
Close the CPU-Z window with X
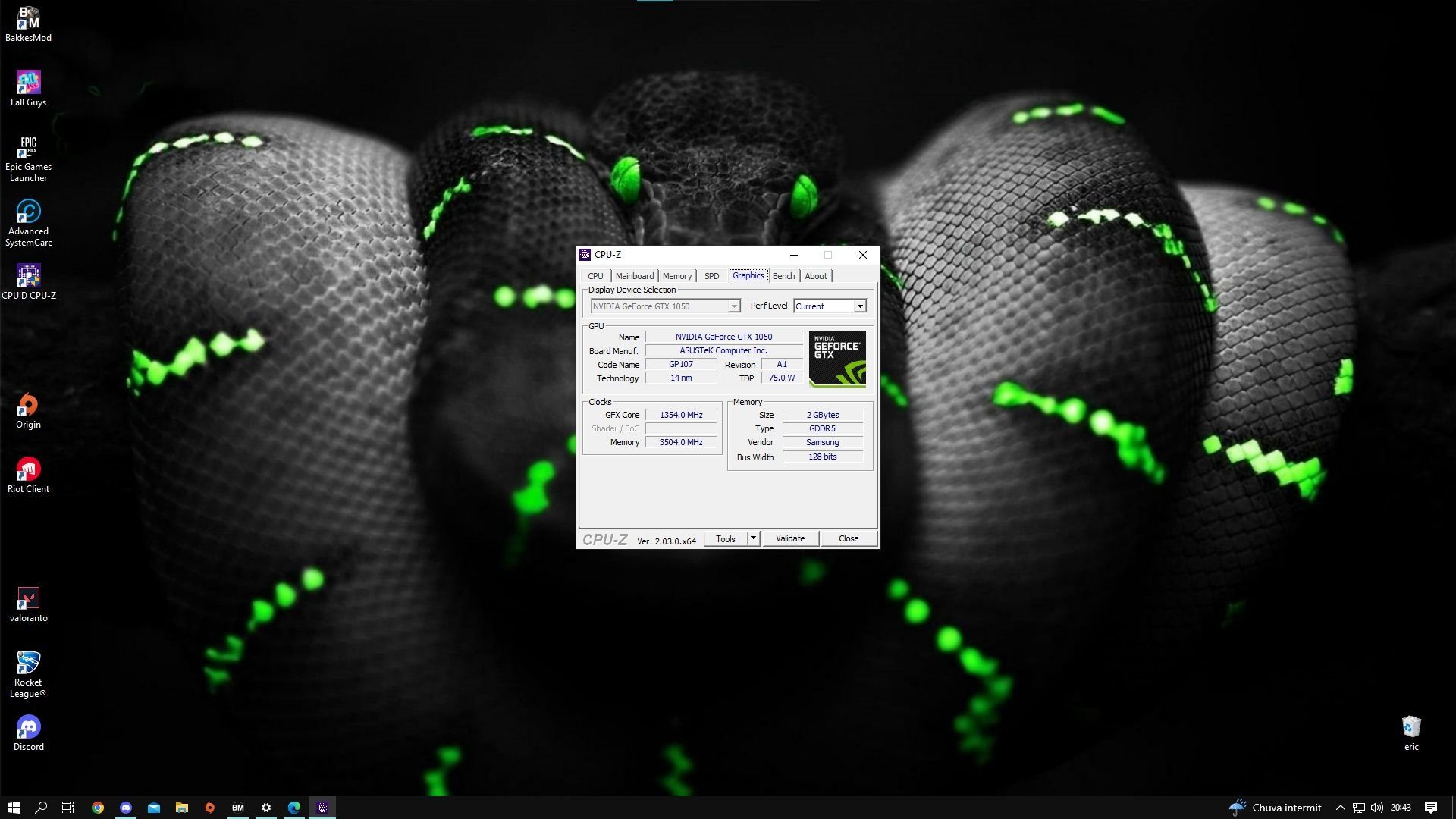862,255
